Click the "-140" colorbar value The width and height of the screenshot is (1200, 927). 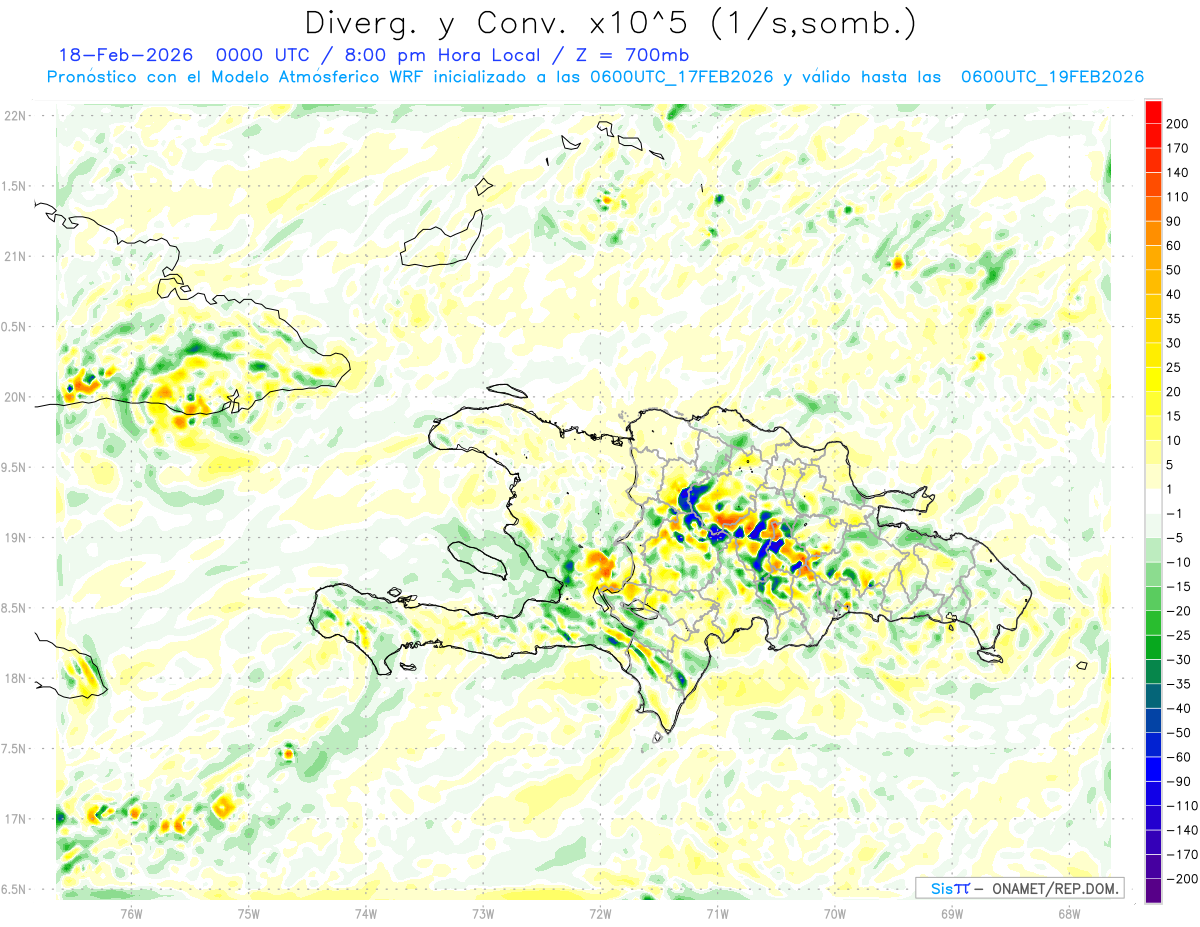[1181, 830]
